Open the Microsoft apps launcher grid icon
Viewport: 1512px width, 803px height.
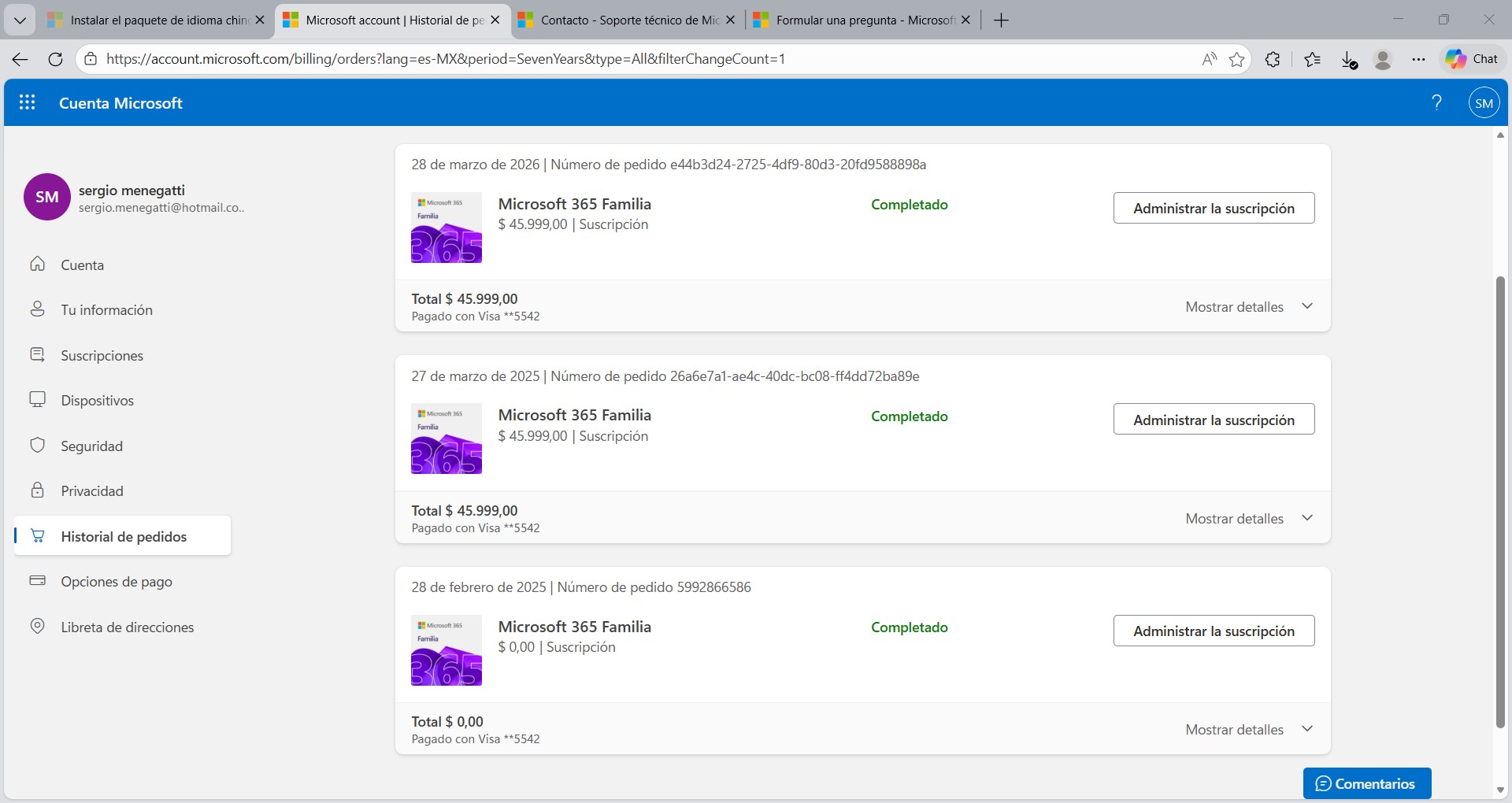pos(28,102)
